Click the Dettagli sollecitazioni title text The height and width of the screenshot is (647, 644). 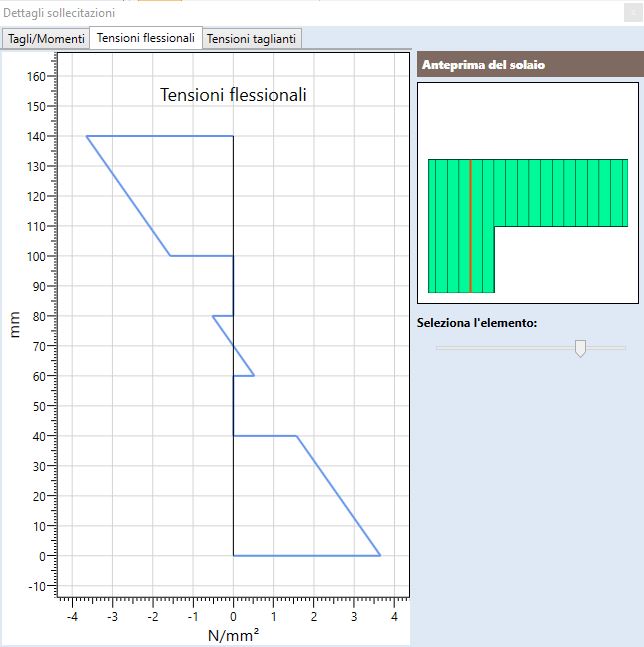point(59,13)
